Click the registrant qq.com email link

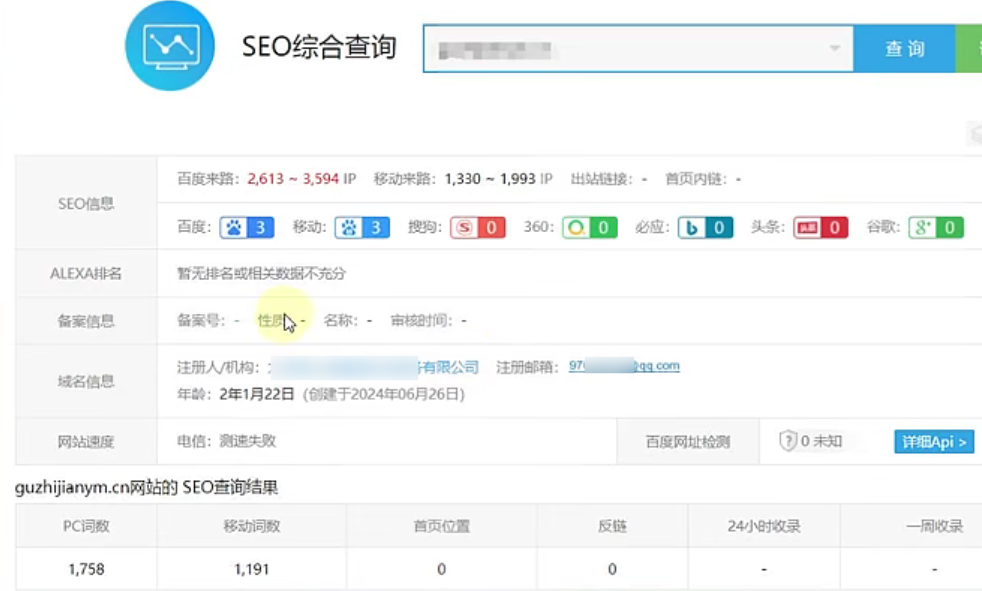click(x=624, y=366)
